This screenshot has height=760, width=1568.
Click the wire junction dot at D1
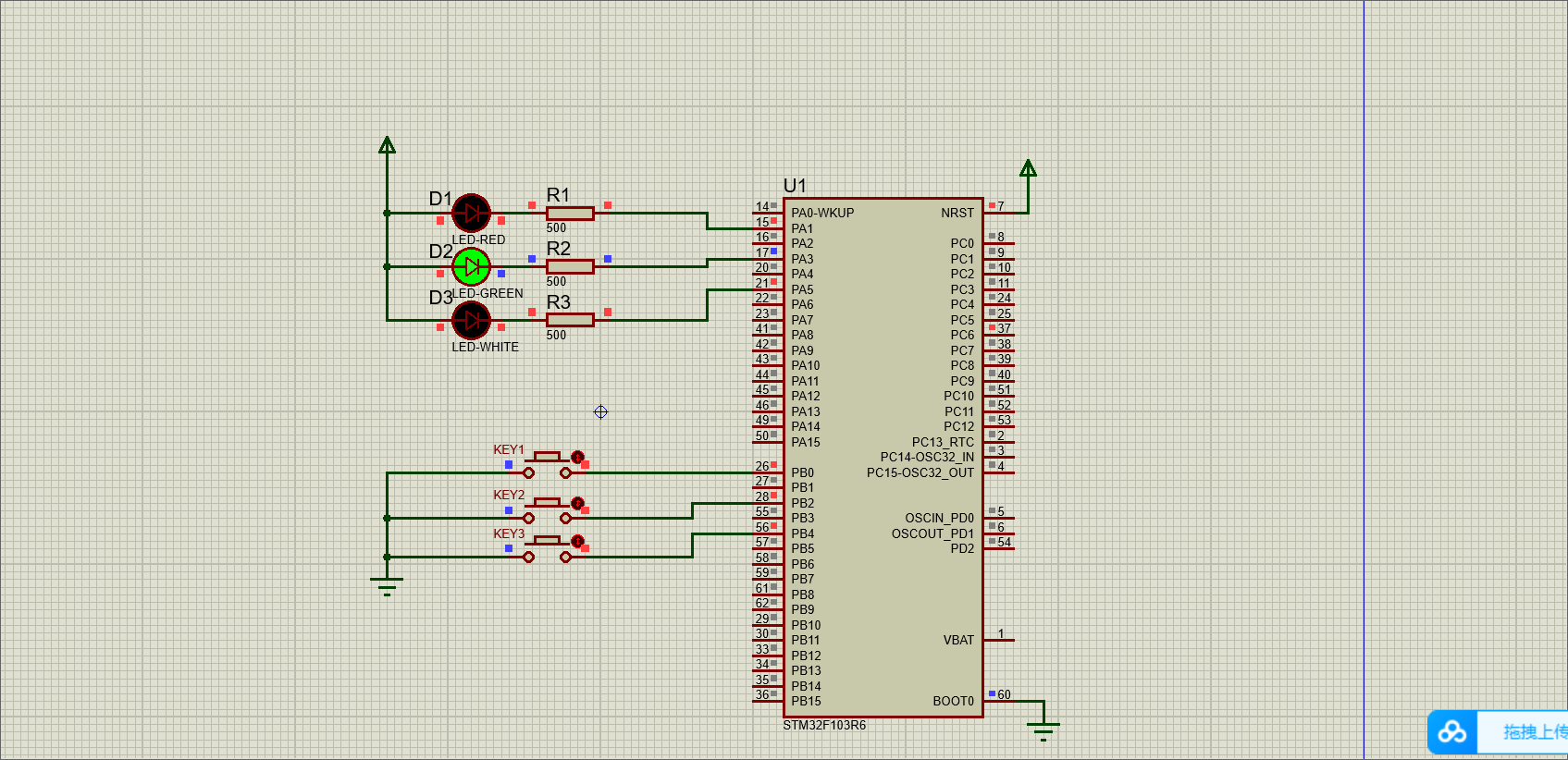tap(387, 214)
